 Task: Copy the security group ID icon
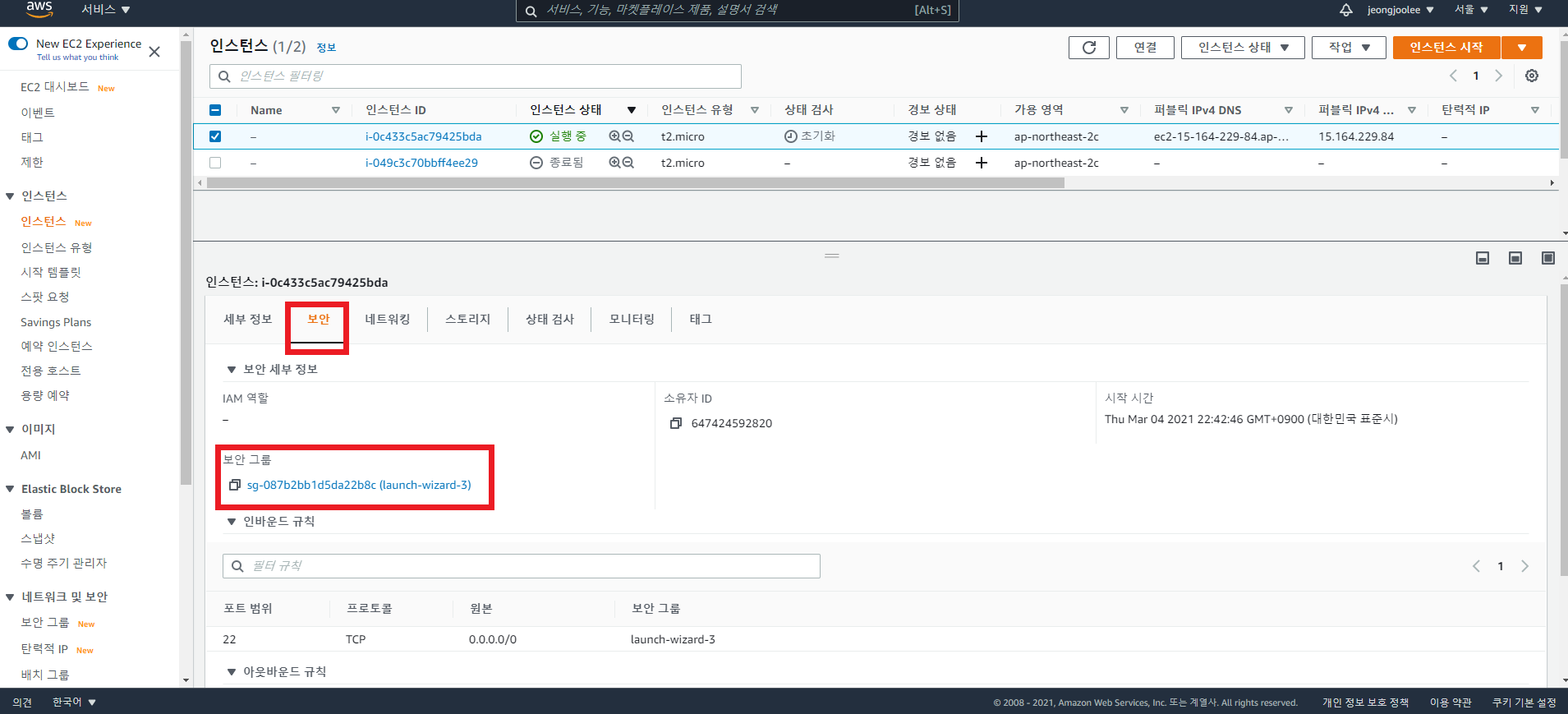235,485
